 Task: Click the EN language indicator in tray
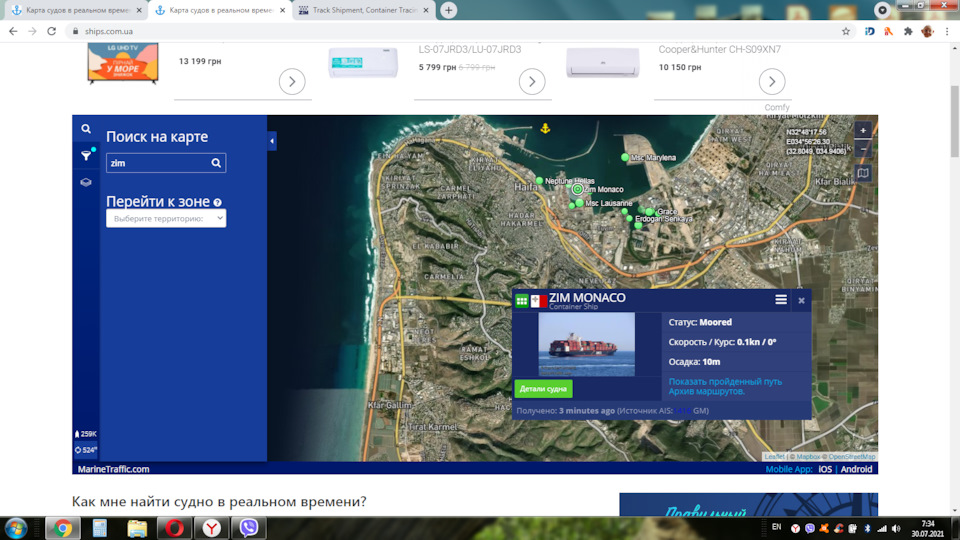point(776,527)
